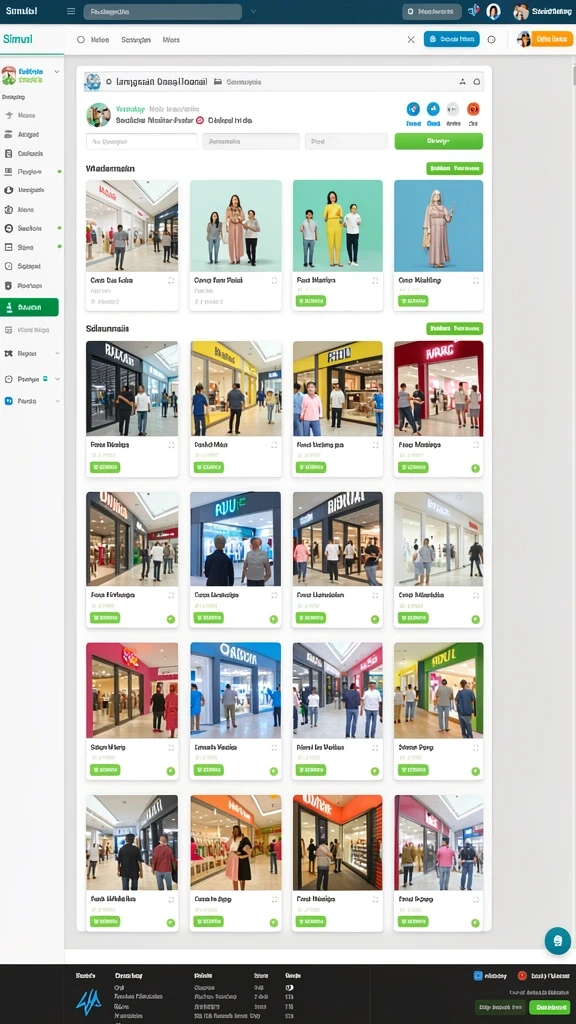The image size is (576, 1024).
Task: Expand the chevron next to the top search field
Action: click(253, 11)
